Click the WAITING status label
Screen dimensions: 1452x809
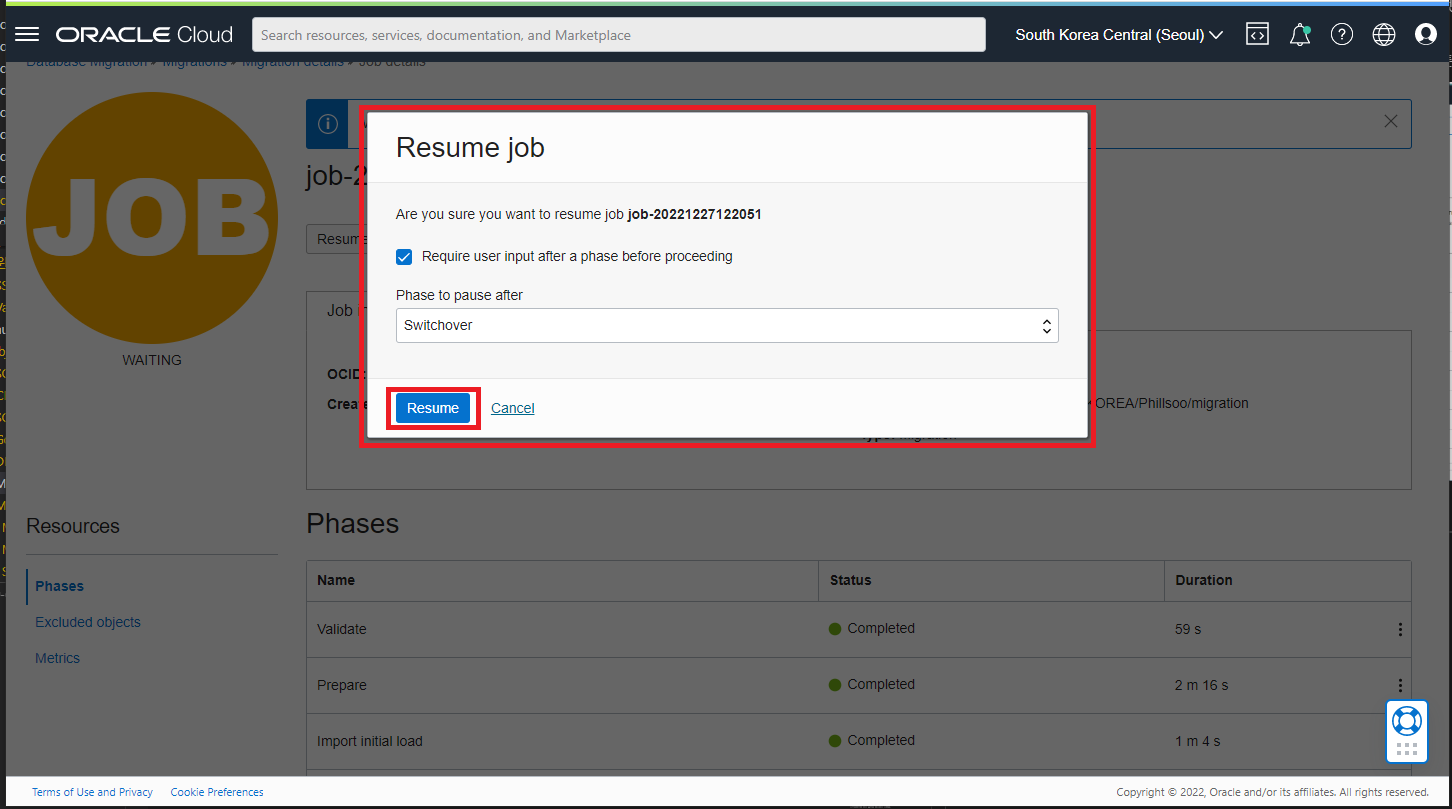click(152, 360)
